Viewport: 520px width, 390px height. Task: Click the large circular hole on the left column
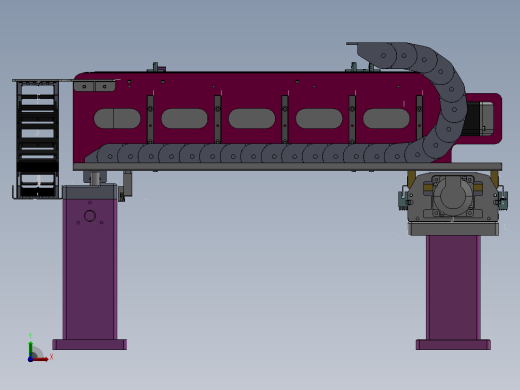coord(90,216)
